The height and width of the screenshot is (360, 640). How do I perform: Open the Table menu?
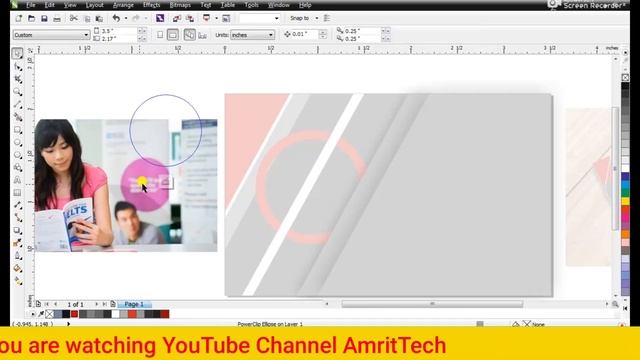click(227, 5)
